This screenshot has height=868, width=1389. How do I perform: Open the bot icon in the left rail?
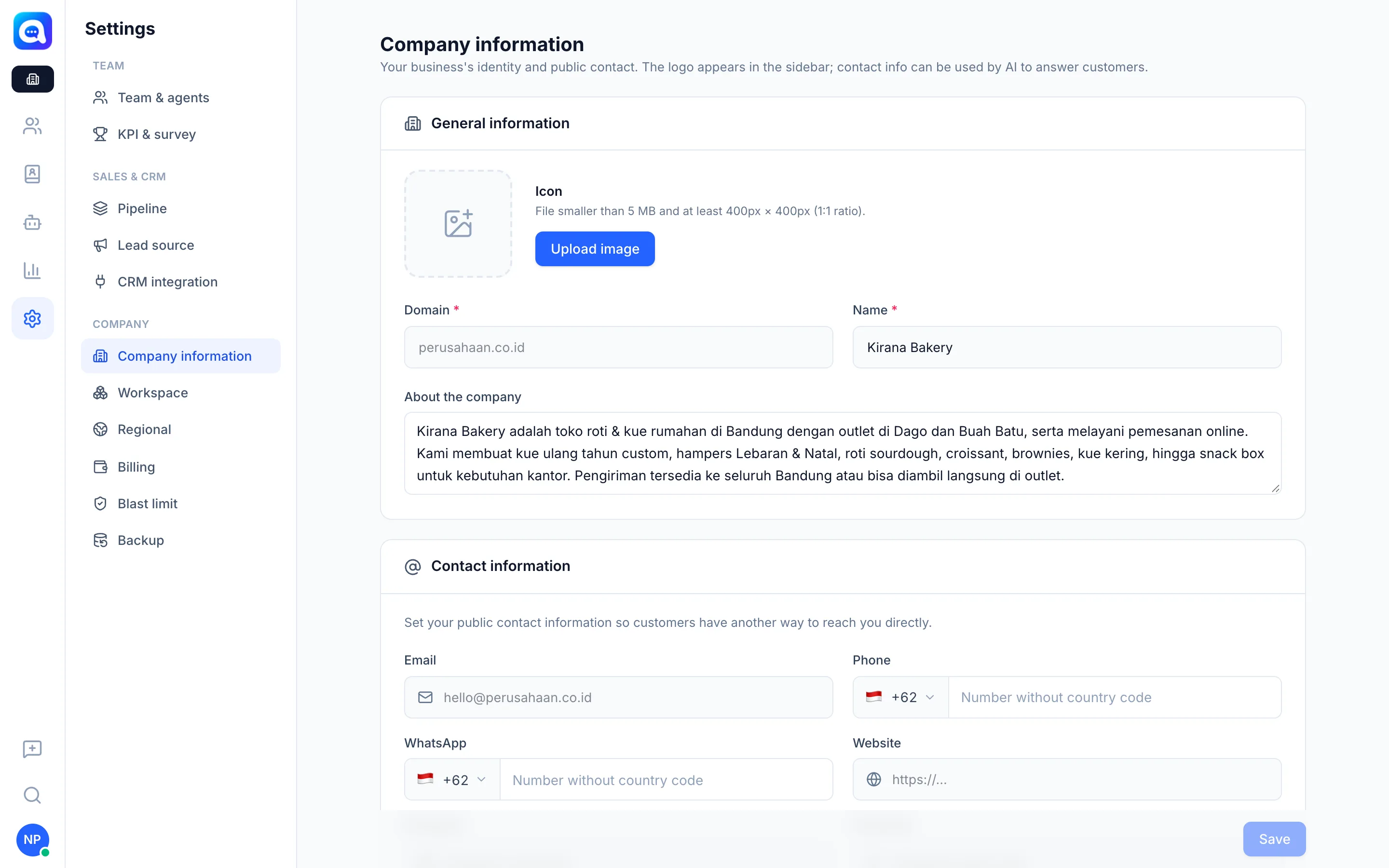[x=33, y=222]
